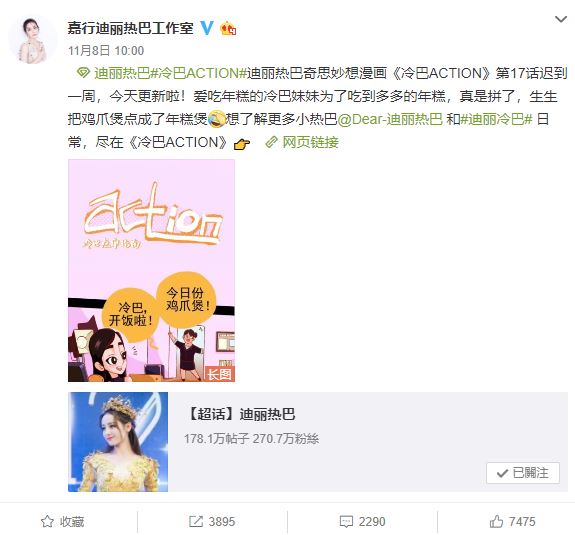Screen dimensions: 575x535
Task: Open the #冷巴ACTION# hashtag
Action: (198, 73)
